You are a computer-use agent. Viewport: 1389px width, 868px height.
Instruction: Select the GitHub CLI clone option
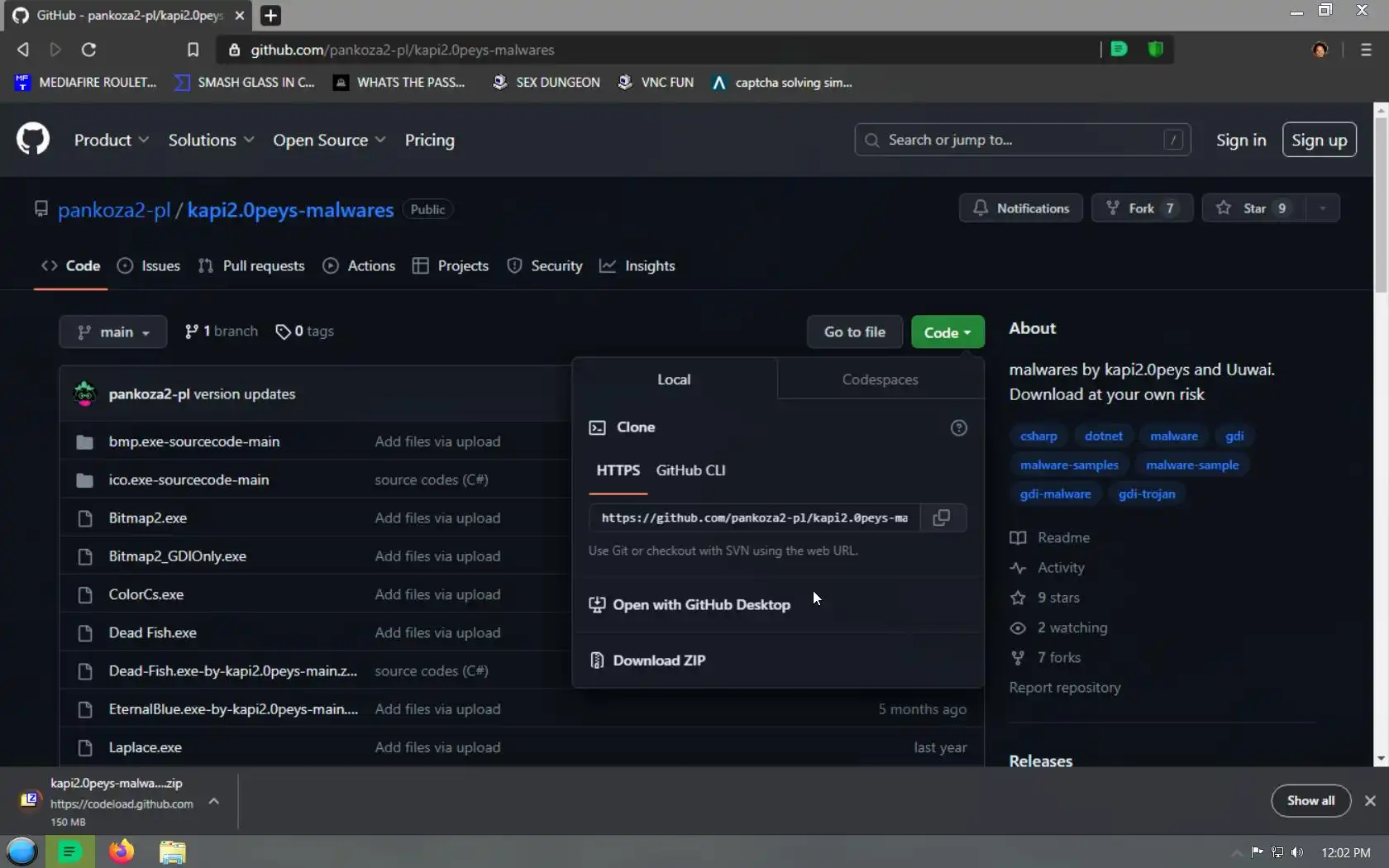click(x=690, y=470)
